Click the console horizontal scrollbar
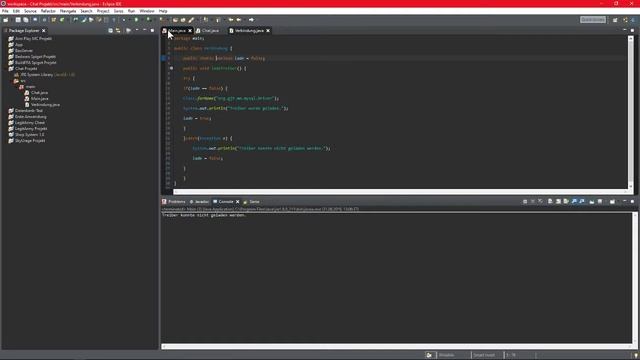The image size is (640, 360). (397, 347)
